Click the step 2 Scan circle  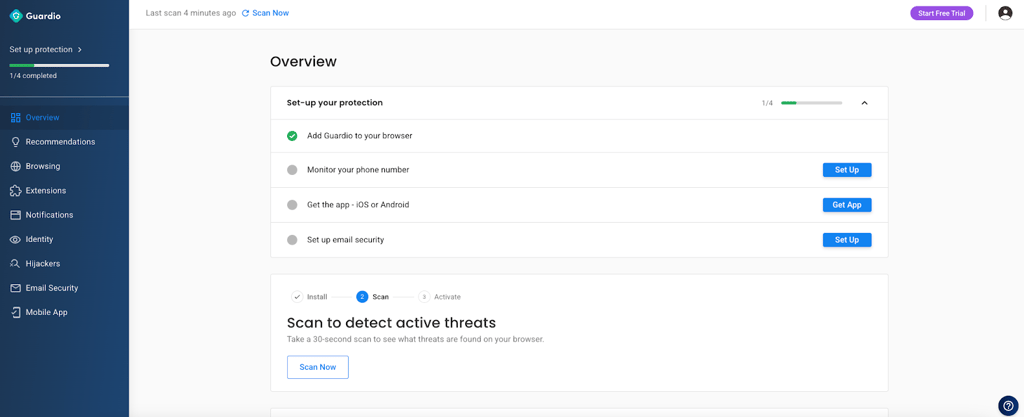(362, 297)
